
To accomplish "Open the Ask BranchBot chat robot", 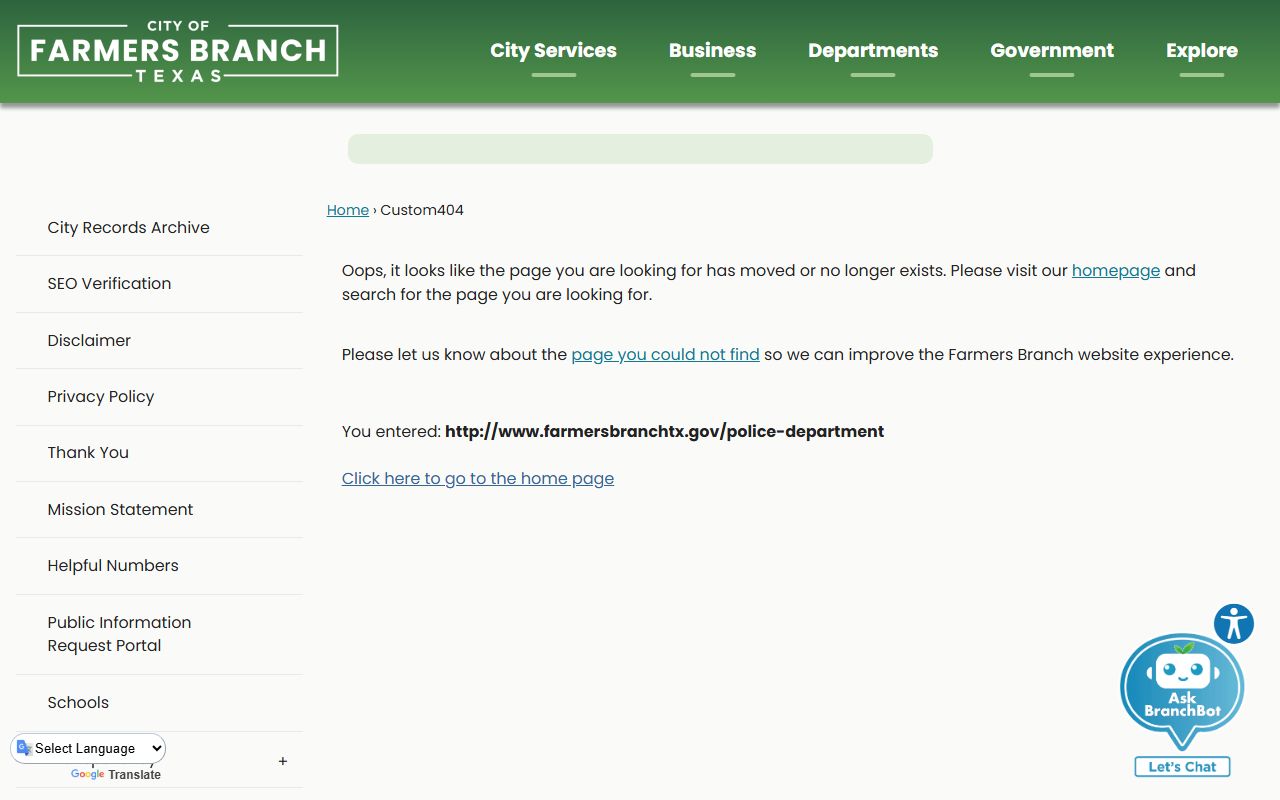I will 1182,692.
